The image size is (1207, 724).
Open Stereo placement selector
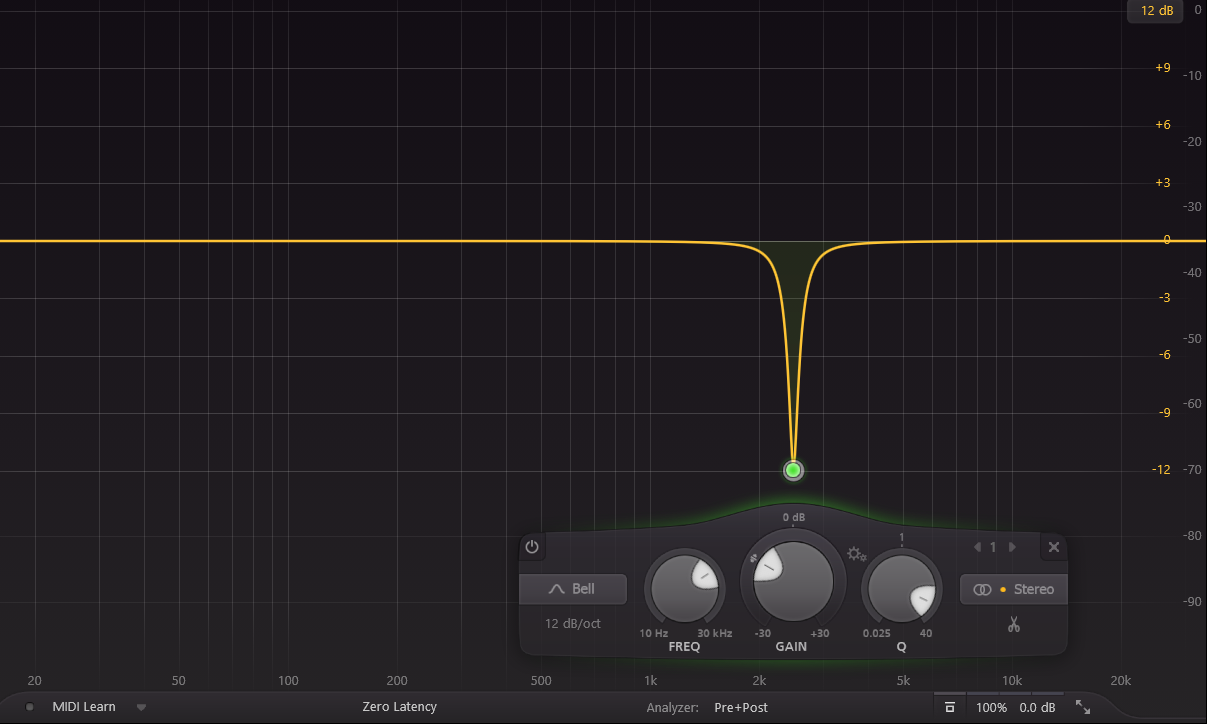click(1013, 589)
